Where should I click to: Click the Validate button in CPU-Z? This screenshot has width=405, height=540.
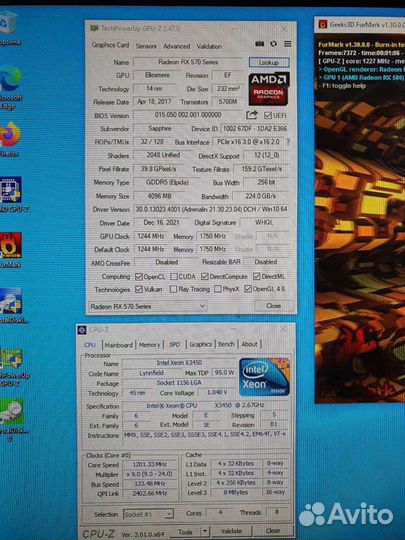[x=231, y=531]
